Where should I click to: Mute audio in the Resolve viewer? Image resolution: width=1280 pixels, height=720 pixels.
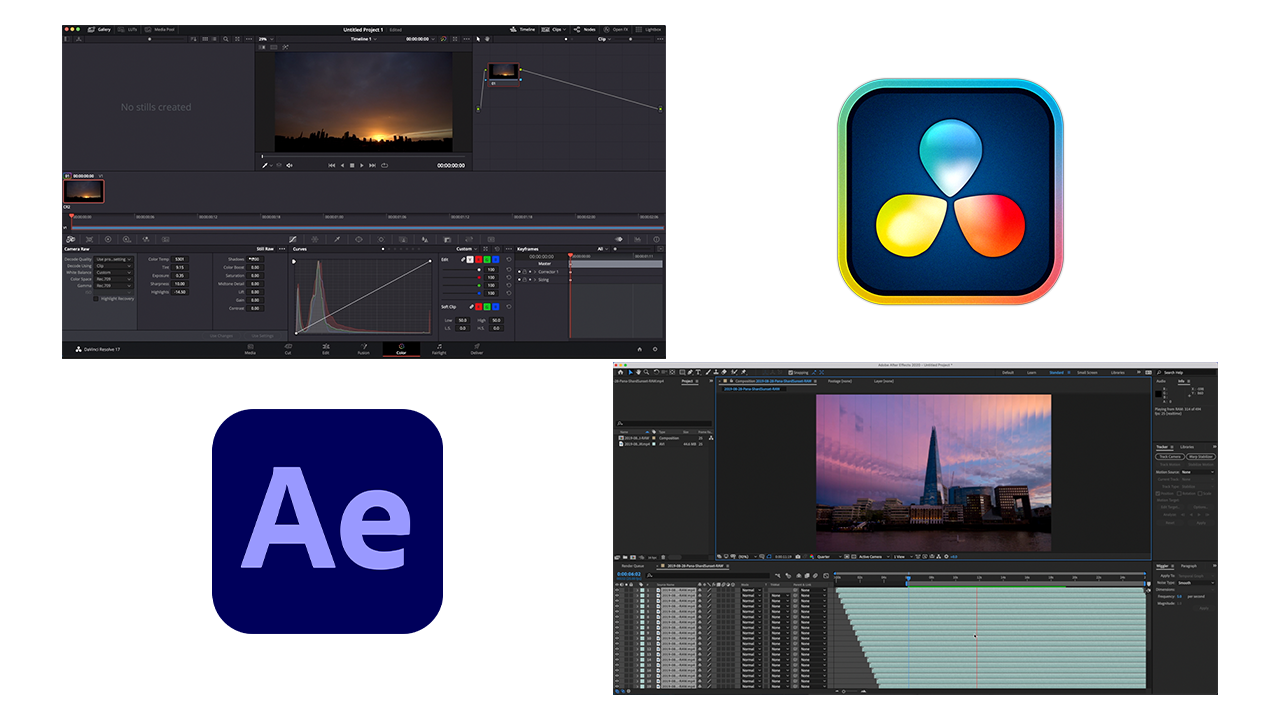click(290, 165)
